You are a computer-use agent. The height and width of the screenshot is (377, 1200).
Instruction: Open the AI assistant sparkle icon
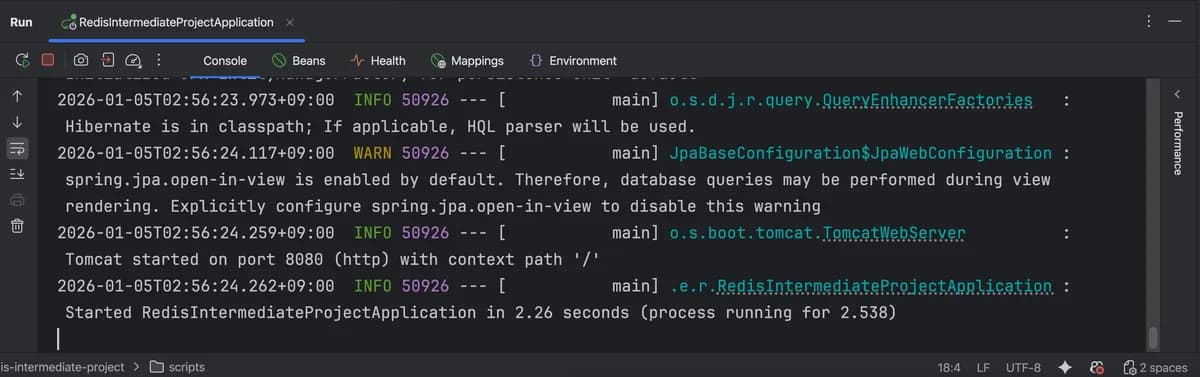[1066, 367]
